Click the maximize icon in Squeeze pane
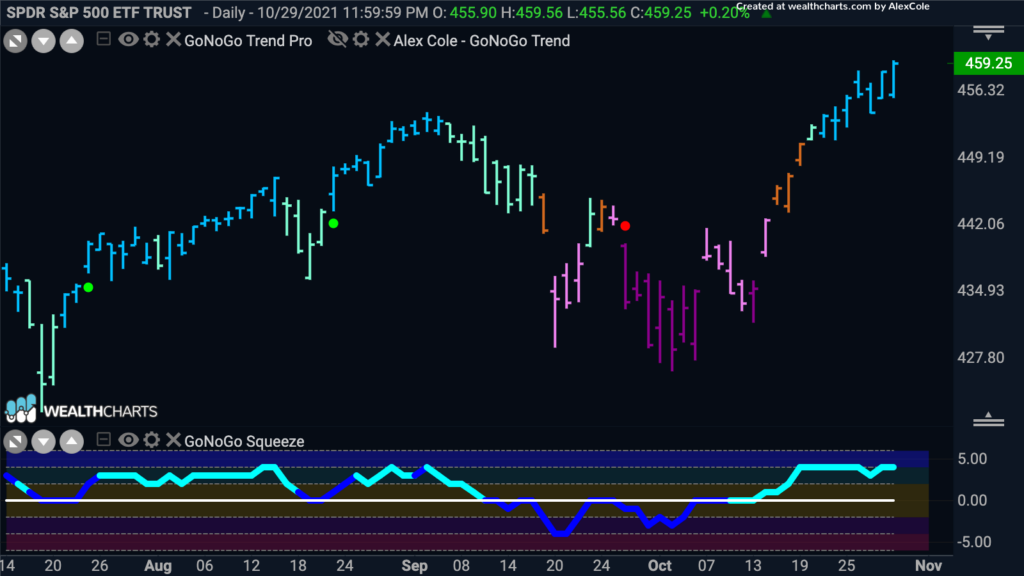The height and width of the screenshot is (576, 1024). [x=16, y=442]
